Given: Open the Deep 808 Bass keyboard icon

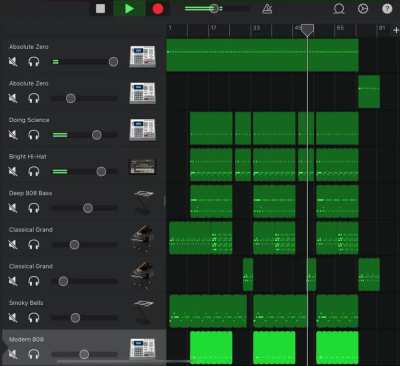Looking at the screenshot, I should click(x=143, y=202).
